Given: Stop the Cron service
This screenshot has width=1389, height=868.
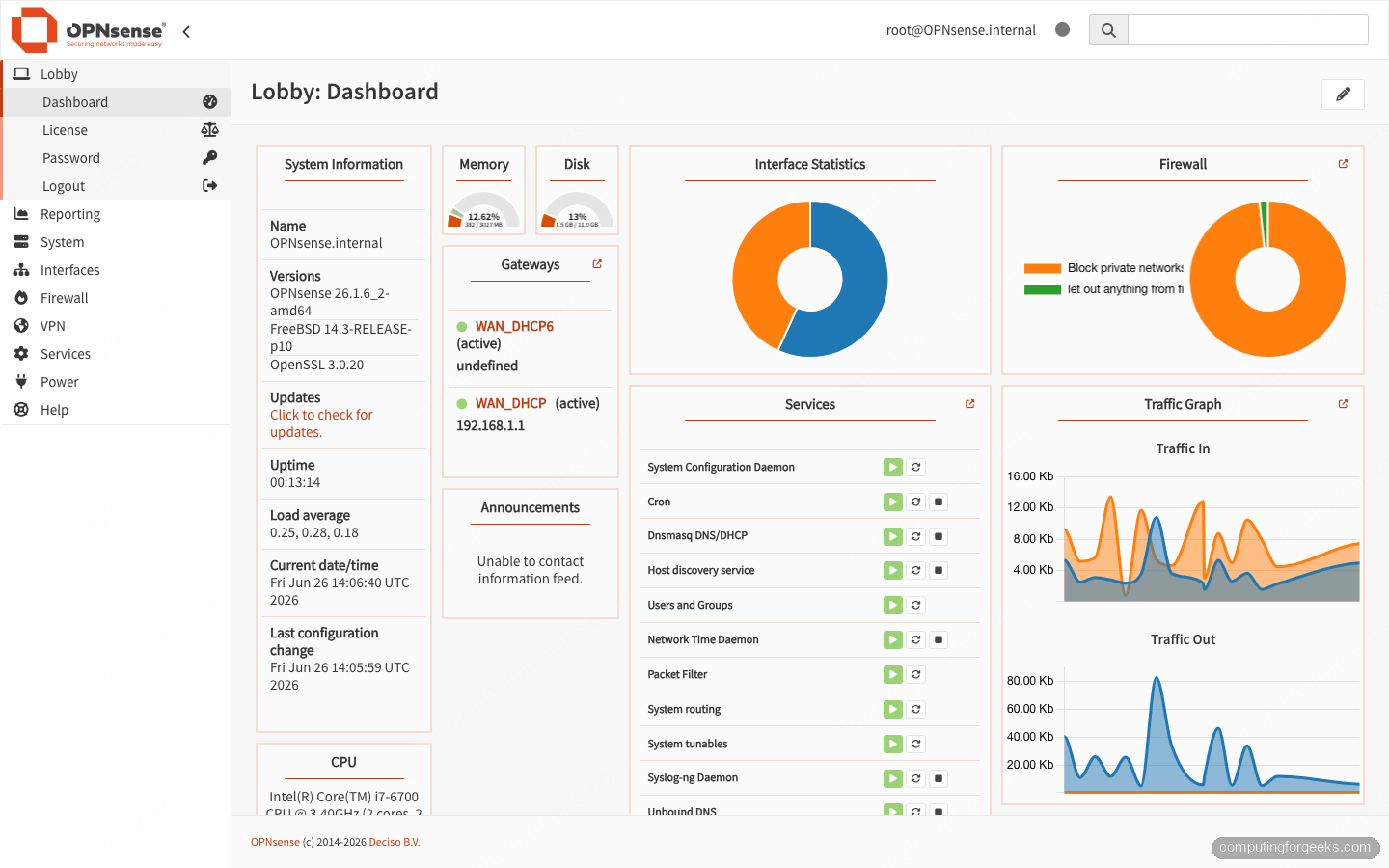Looking at the screenshot, I should (939, 502).
